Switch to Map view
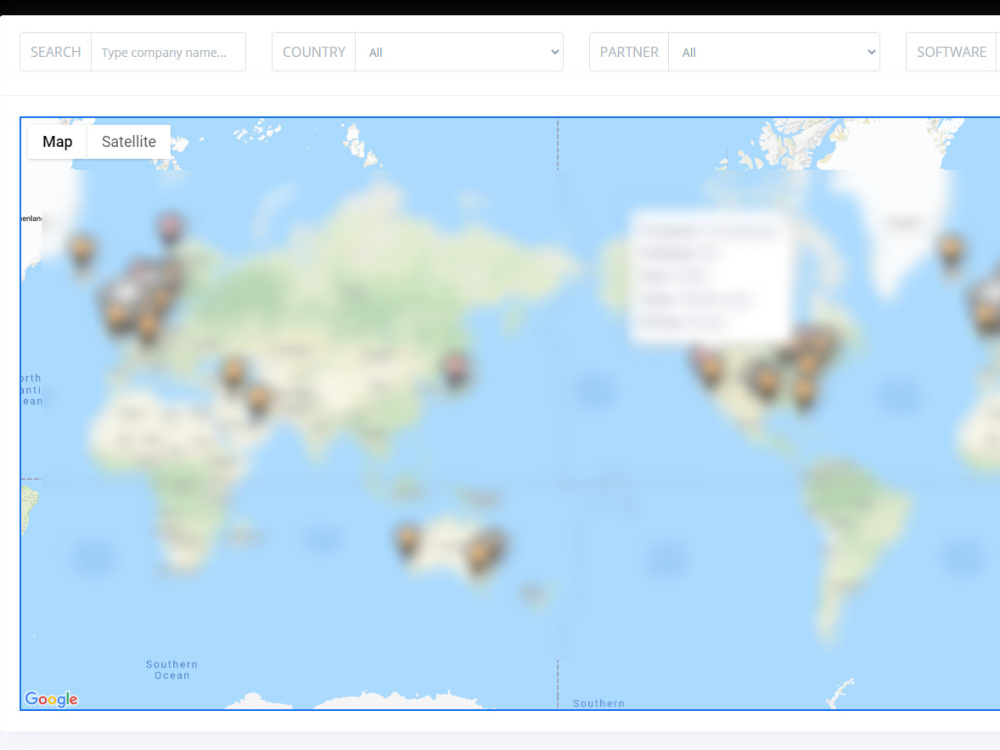Viewport: 1000px width, 750px height. [57, 142]
